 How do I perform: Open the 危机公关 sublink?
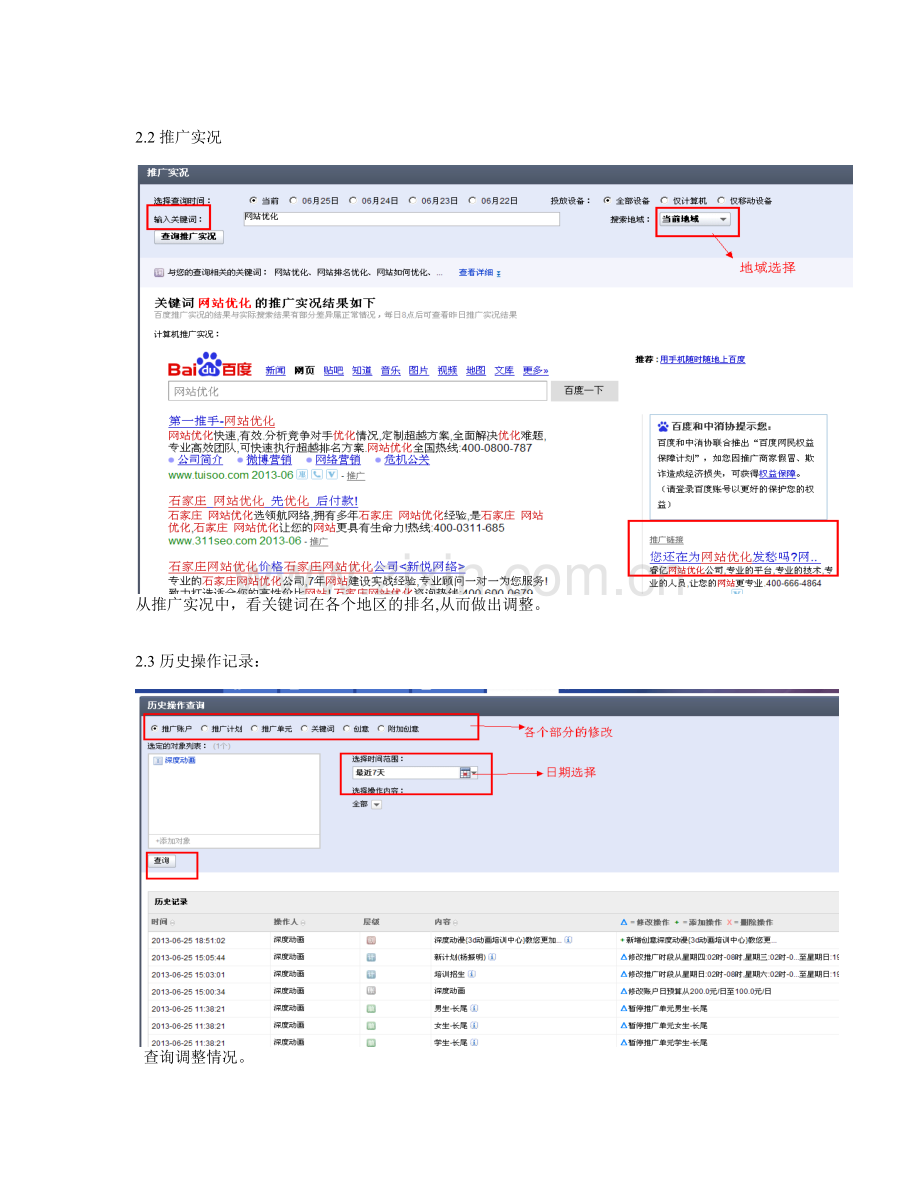point(406,460)
